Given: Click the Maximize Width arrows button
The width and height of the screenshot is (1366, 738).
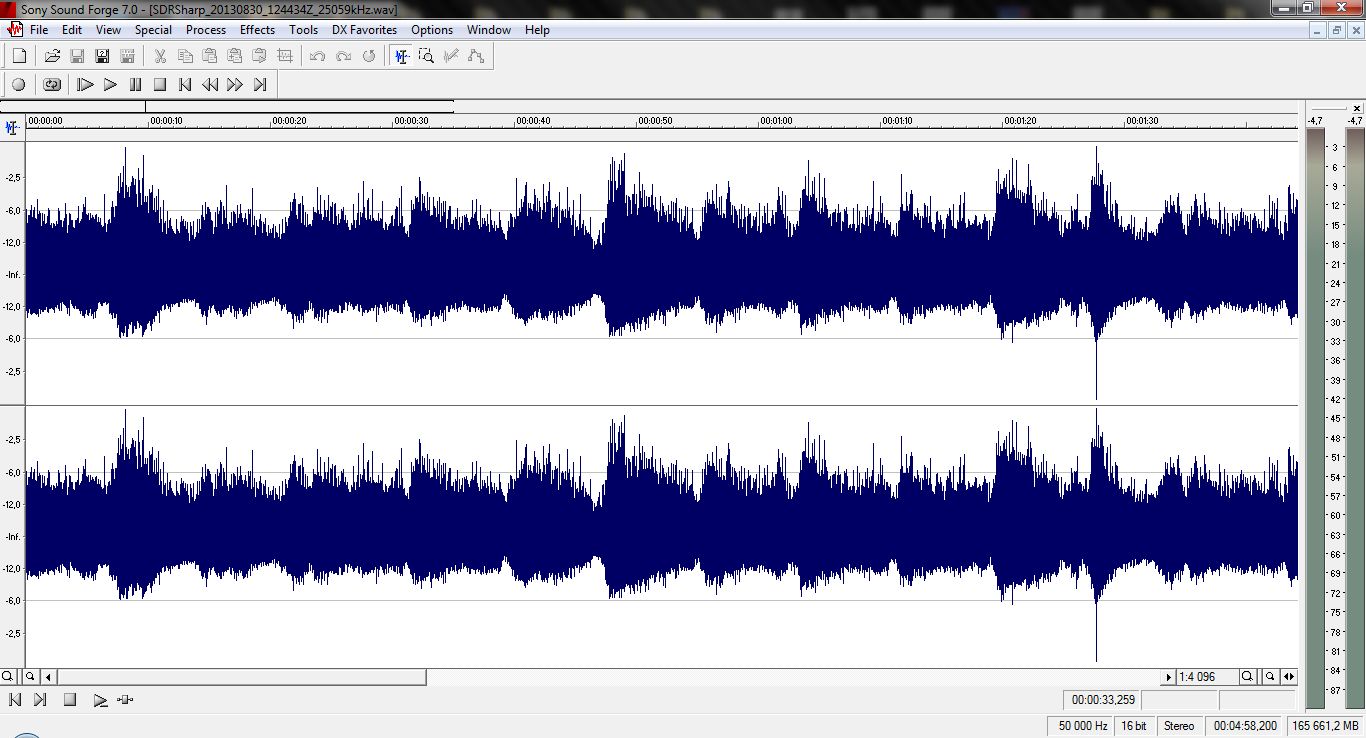Looking at the screenshot, I should pyautogui.click(x=1289, y=676).
